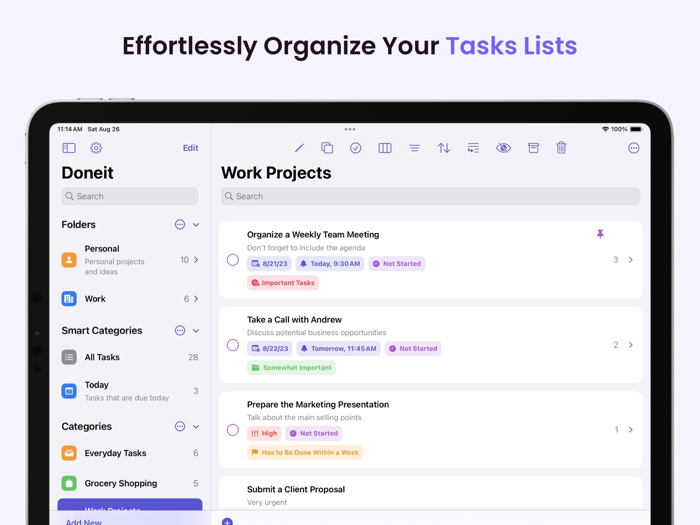This screenshot has width=700, height=525.
Task: Click Has to Be Done Within a Week tag
Action: [305, 452]
